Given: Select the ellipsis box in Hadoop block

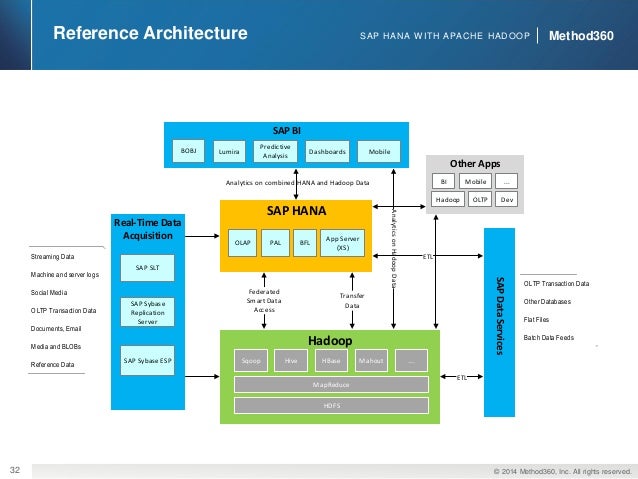Looking at the screenshot, I should click(411, 361).
